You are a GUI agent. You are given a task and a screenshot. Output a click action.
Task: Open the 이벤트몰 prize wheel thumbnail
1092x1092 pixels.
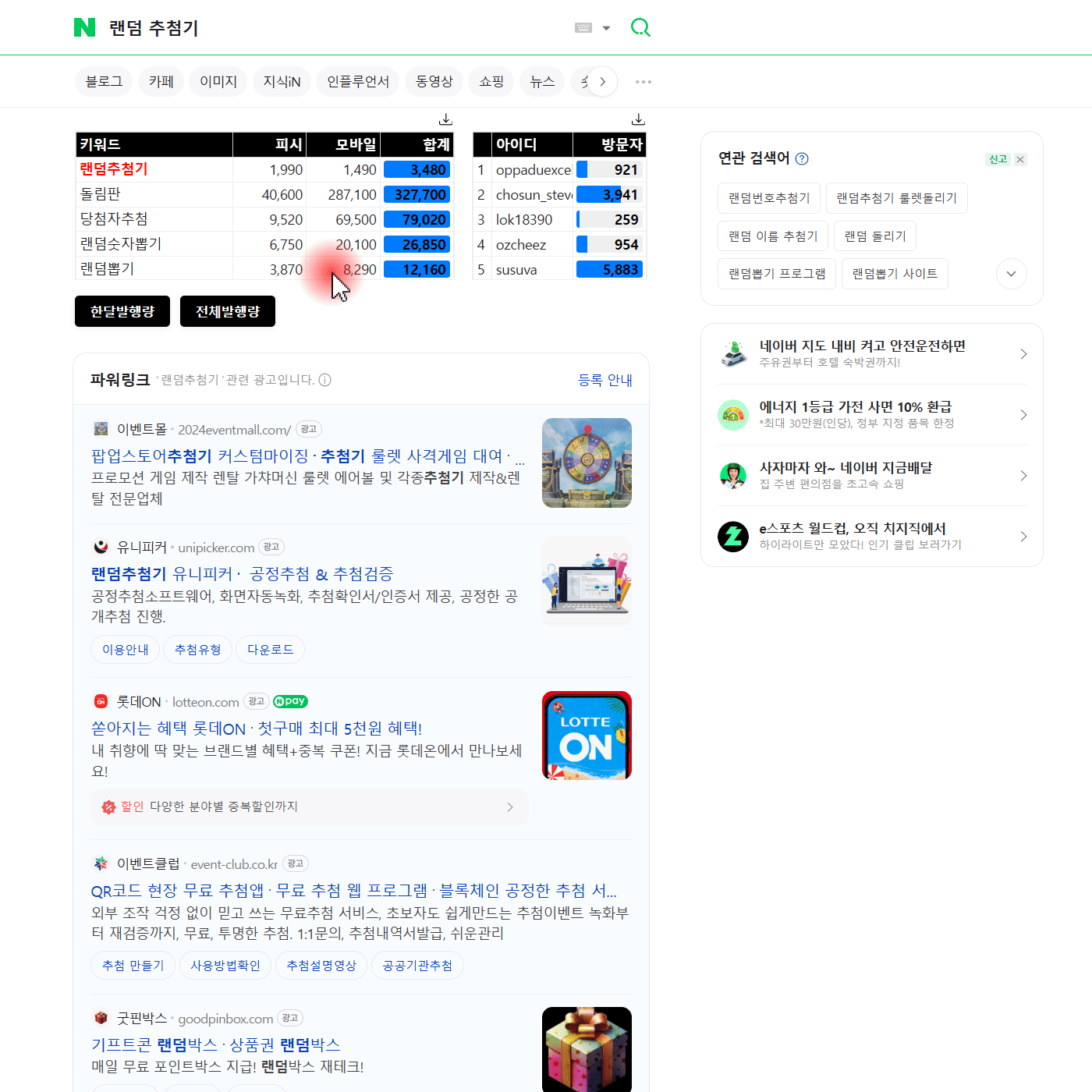click(x=587, y=463)
